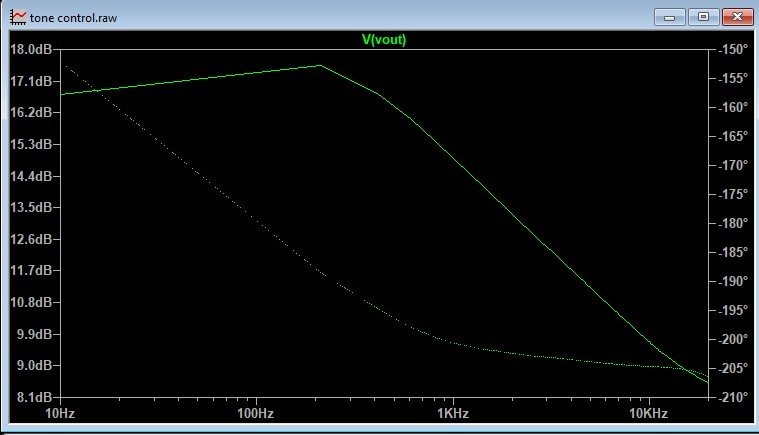The width and height of the screenshot is (759, 435).
Task: Click the 10Hz frequency axis label
Action: pyautogui.click(x=60, y=414)
